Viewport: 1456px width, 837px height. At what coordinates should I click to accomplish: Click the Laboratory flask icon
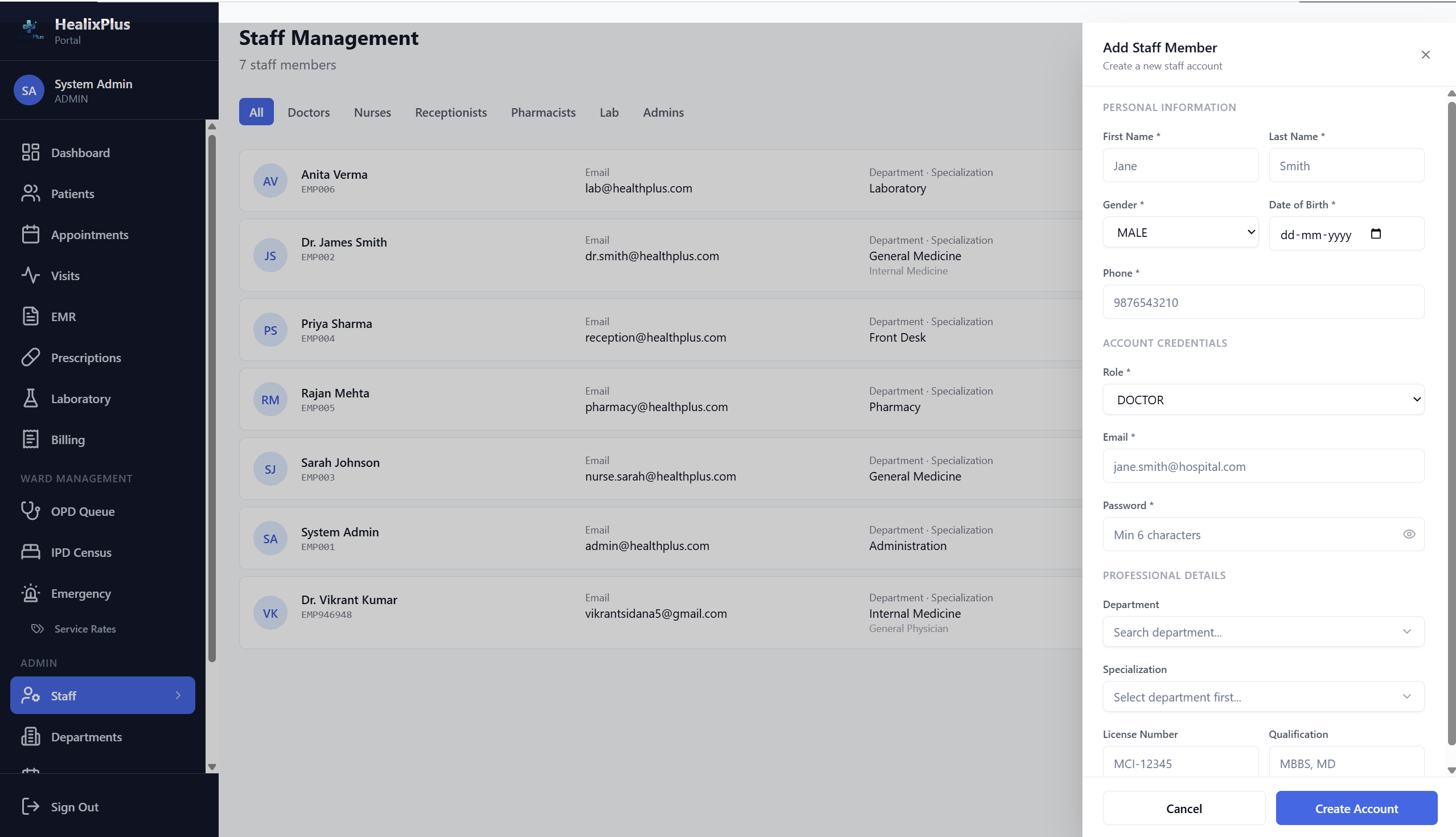31,399
